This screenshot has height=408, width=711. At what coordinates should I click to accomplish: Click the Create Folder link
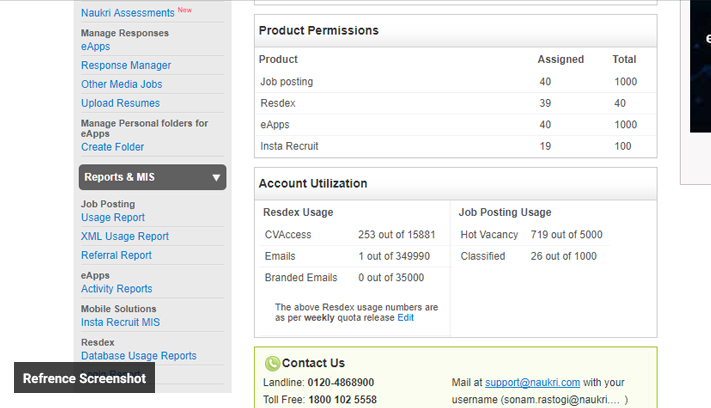pos(112,147)
